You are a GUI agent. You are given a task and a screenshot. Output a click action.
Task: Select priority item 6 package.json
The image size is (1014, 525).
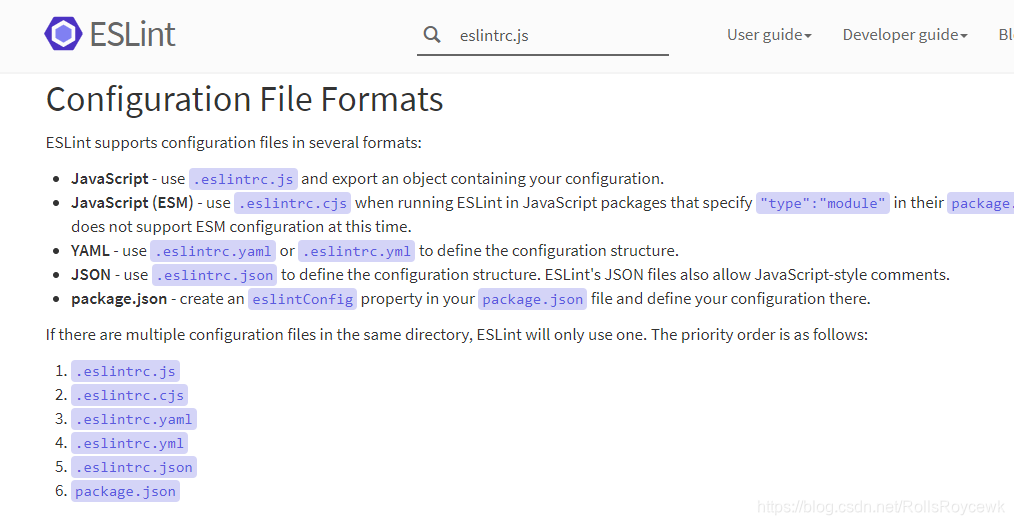(125, 491)
